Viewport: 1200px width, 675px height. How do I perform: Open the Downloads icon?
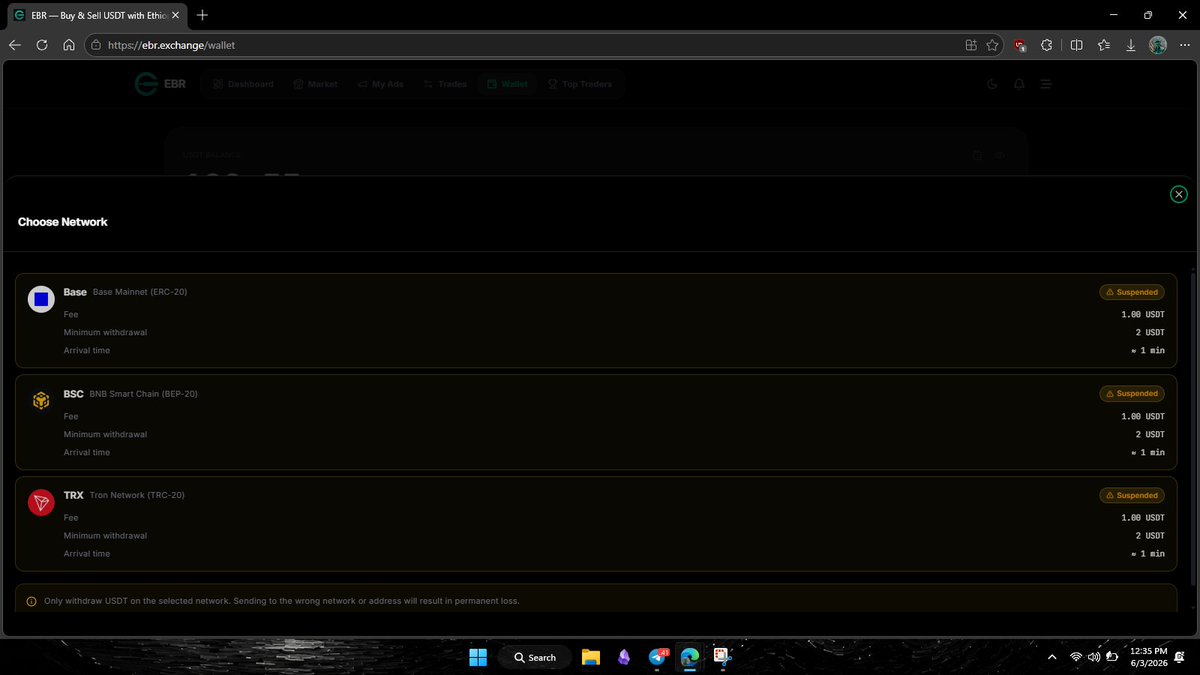click(1130, 45)
